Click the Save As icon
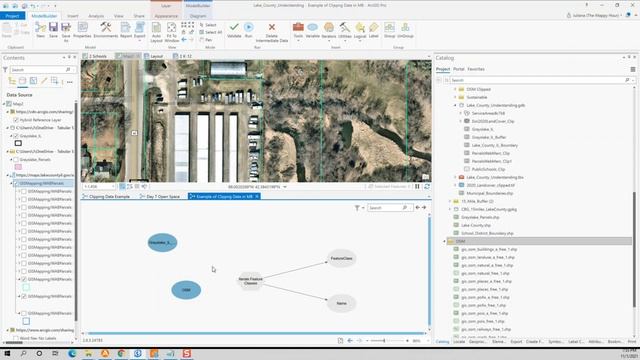This screenshot has width=640, height=360. (66, 32)
